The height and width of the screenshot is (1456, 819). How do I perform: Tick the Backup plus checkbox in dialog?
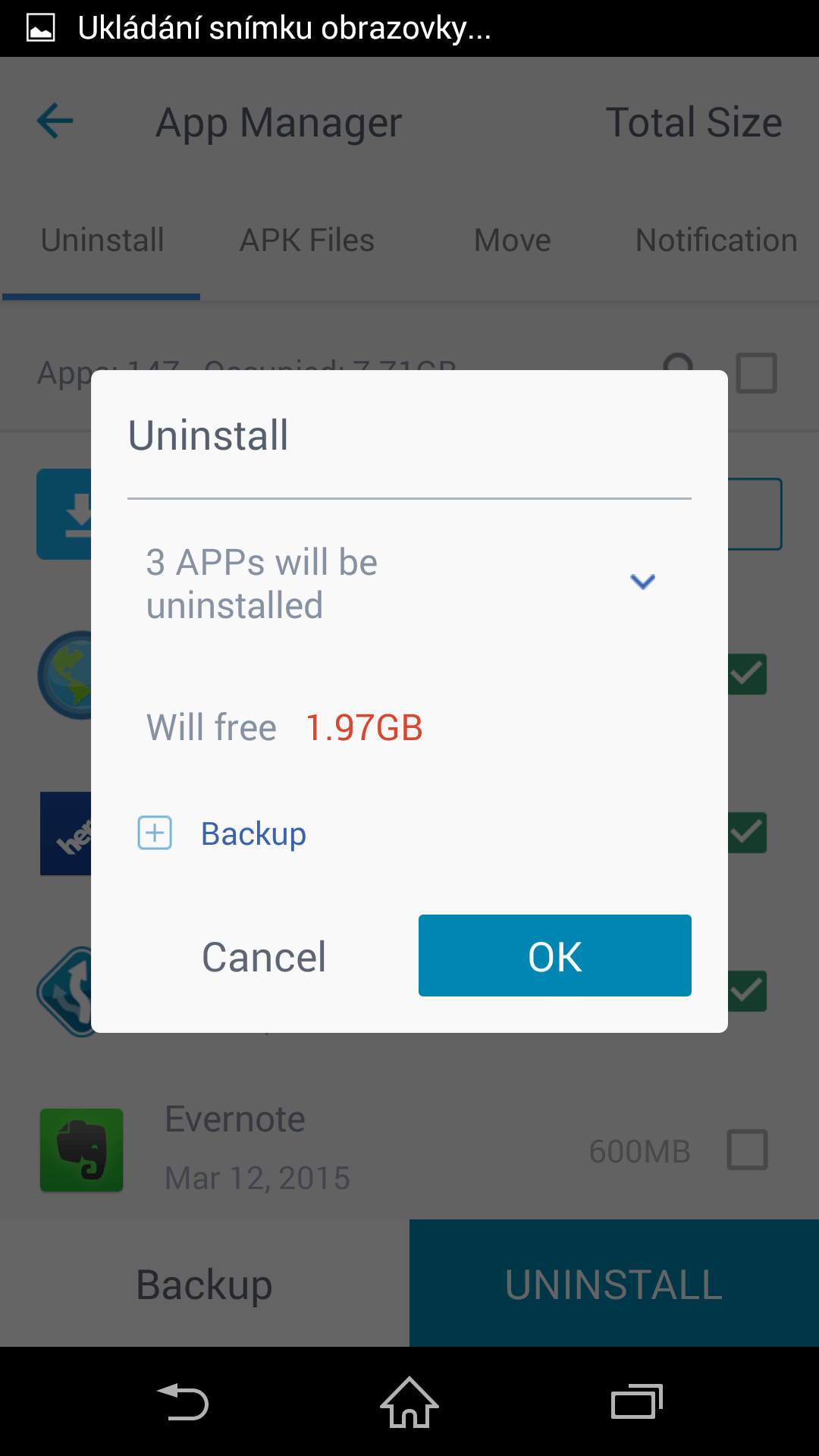tap(155, 833)
